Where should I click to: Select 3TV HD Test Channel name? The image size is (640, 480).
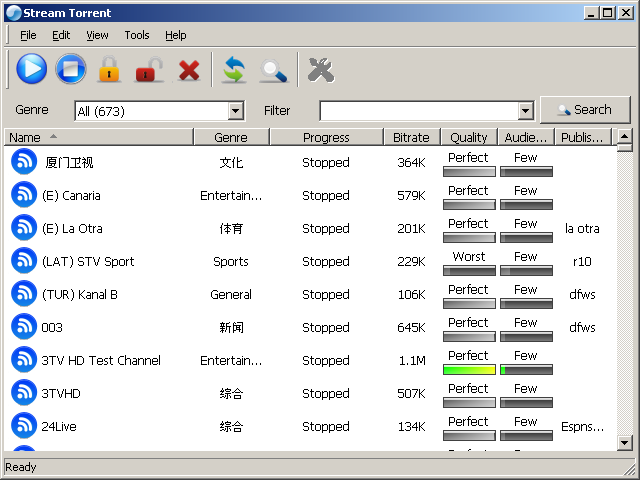coord(101,361)
